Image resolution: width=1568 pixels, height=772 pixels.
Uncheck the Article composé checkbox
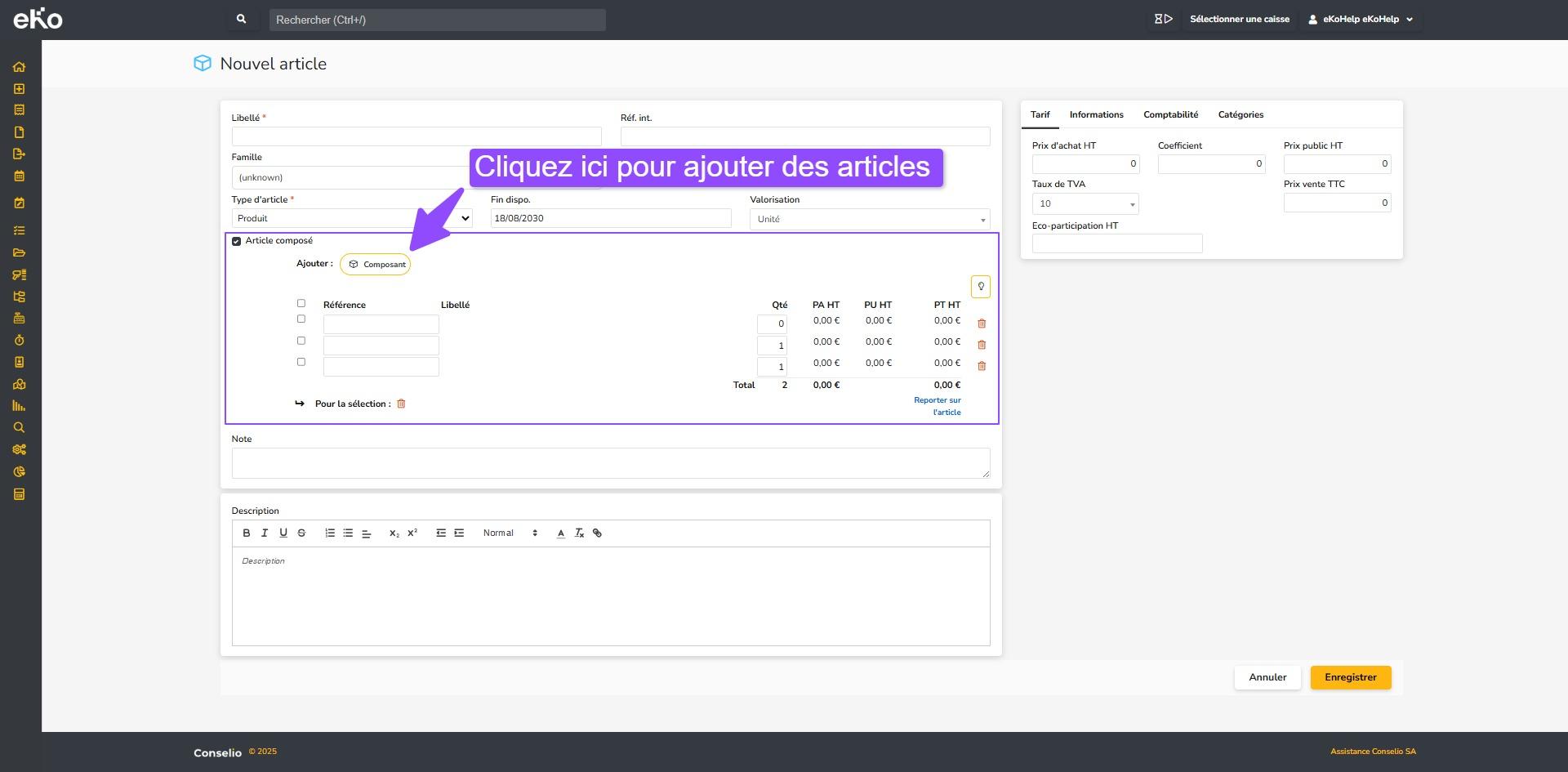point(237,241)
